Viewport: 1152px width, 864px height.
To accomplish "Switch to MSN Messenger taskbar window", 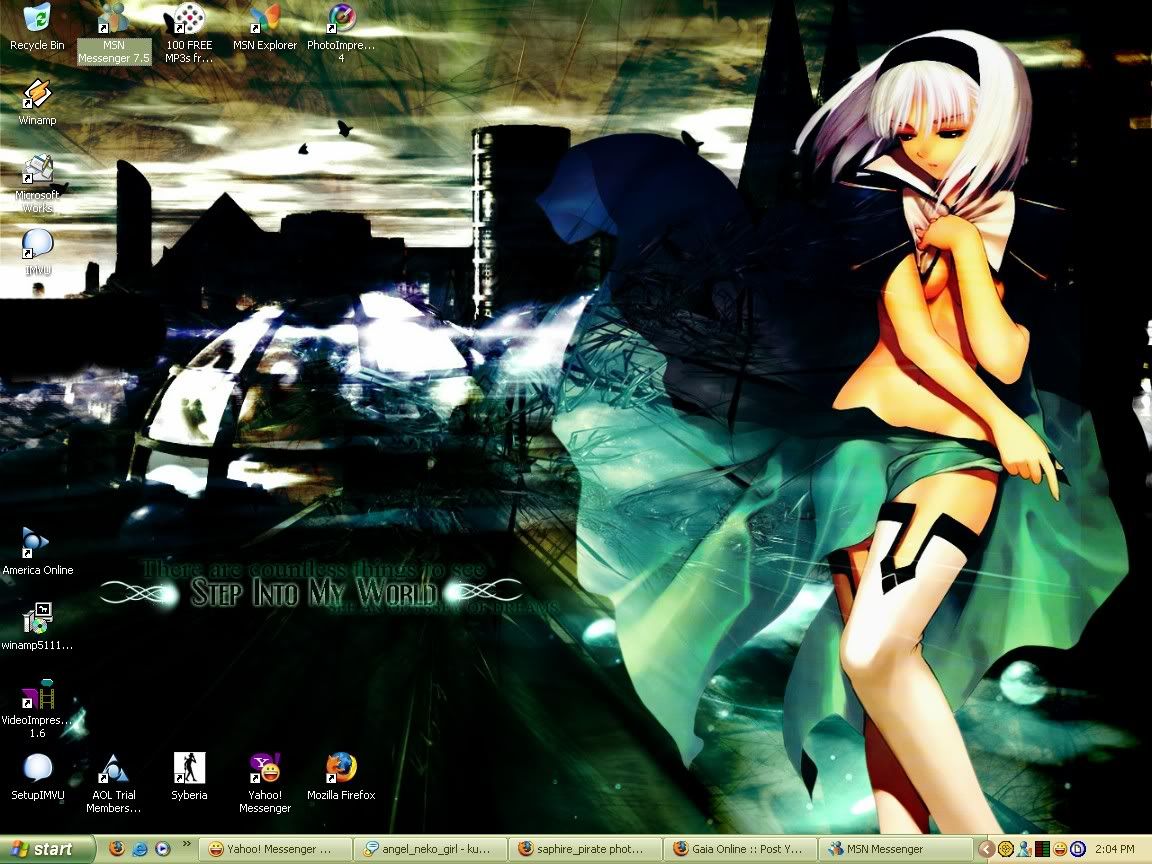I will tap(896, 849).
